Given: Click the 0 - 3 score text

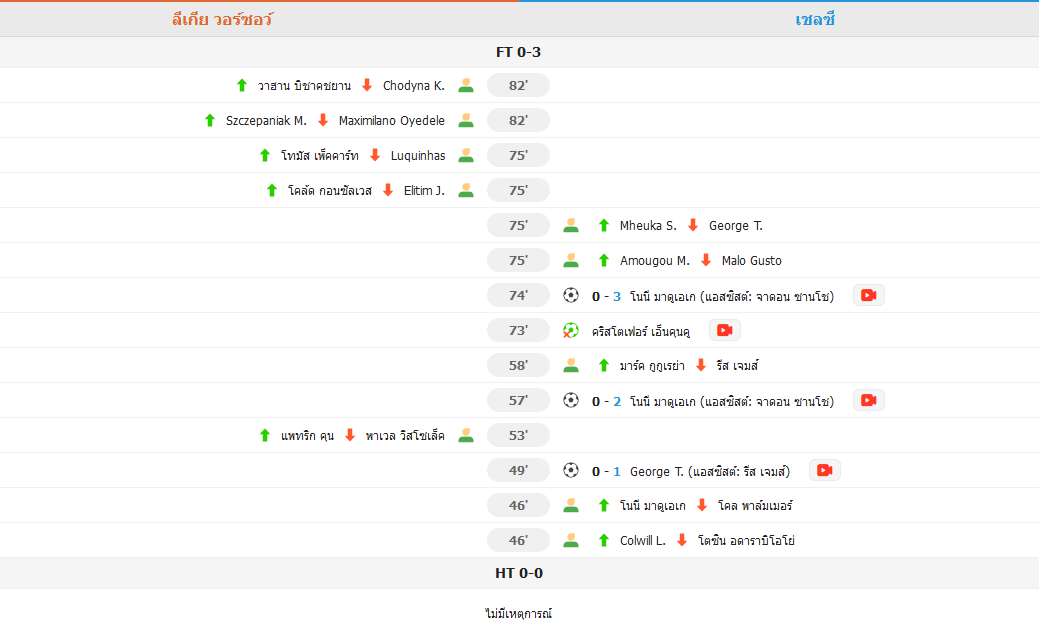Looking at the screenshot, I should (x=606, y=296).
